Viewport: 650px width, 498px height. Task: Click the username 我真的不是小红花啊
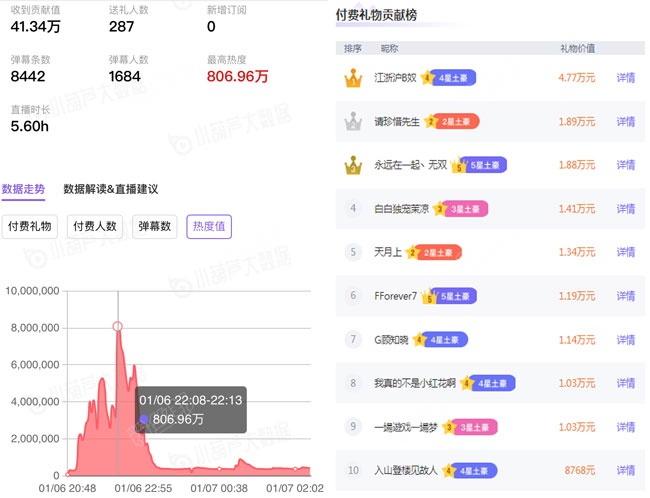click(415, 383)
